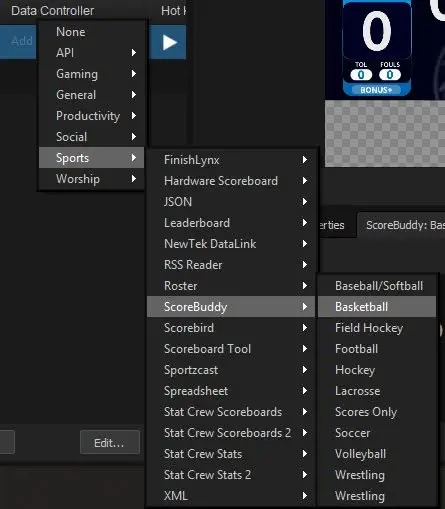Image resolution: width=445 pixels, height=509 pixels.
Task: Open the API submenu
Action: pos(92,53)
